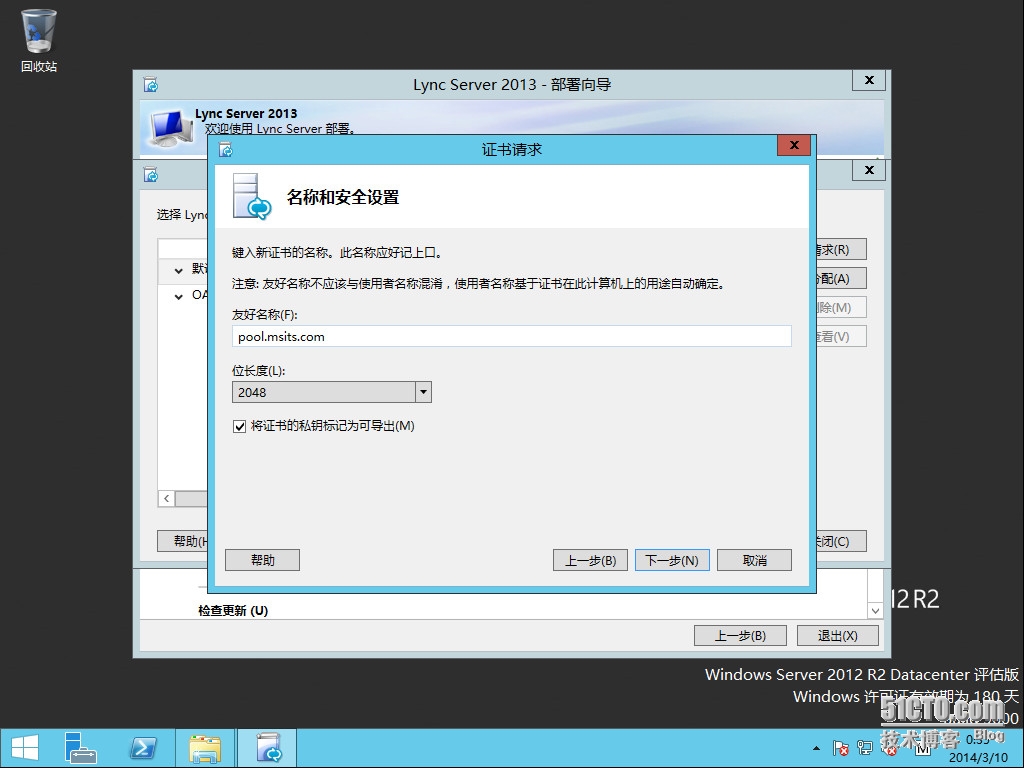Click the 分配(A) button in certificate wizard
1024x768 pixels.
(840, 279)
